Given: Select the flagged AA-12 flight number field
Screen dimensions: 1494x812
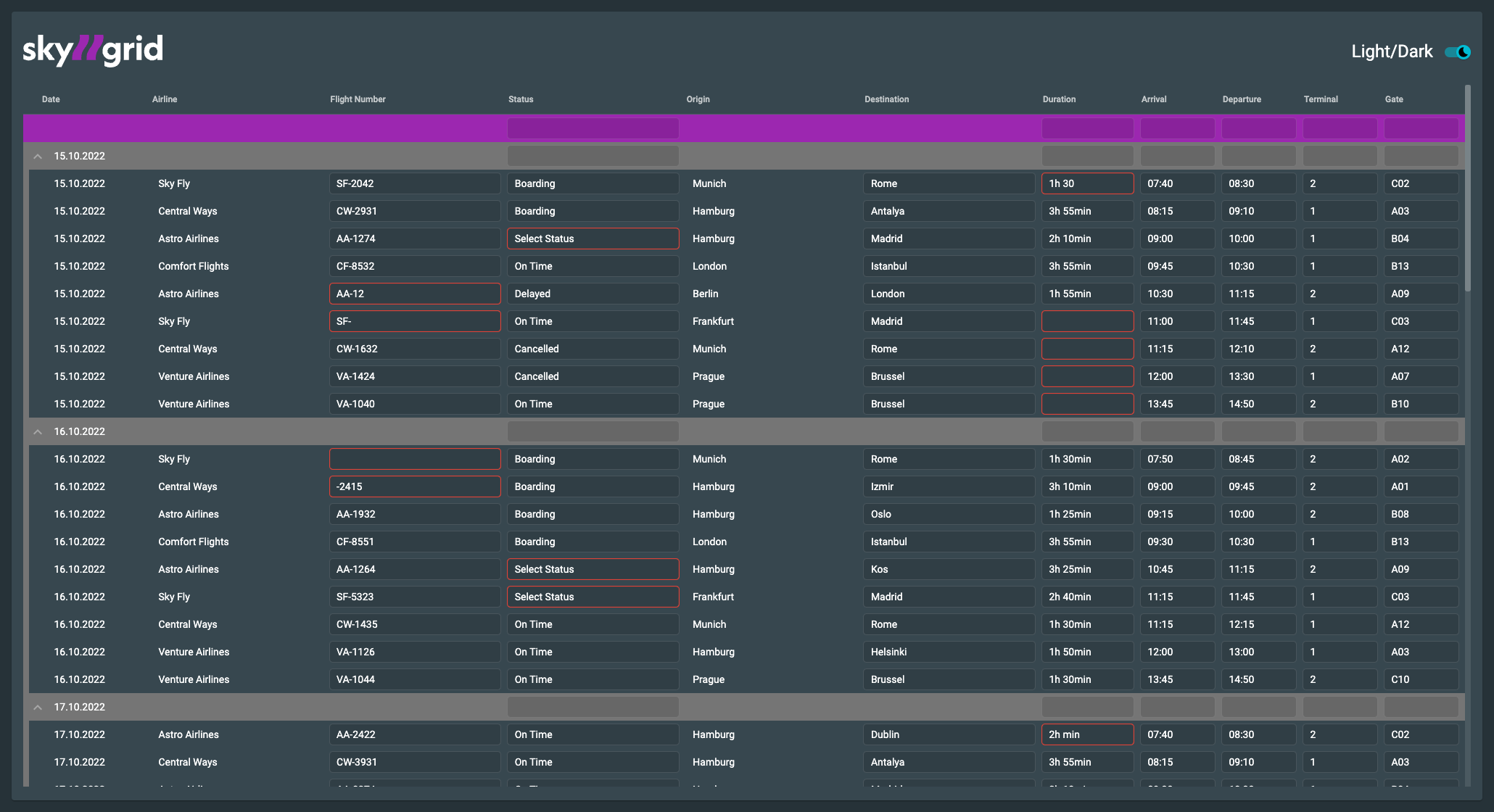Looking at the screenshot, I should coord(414,293).
